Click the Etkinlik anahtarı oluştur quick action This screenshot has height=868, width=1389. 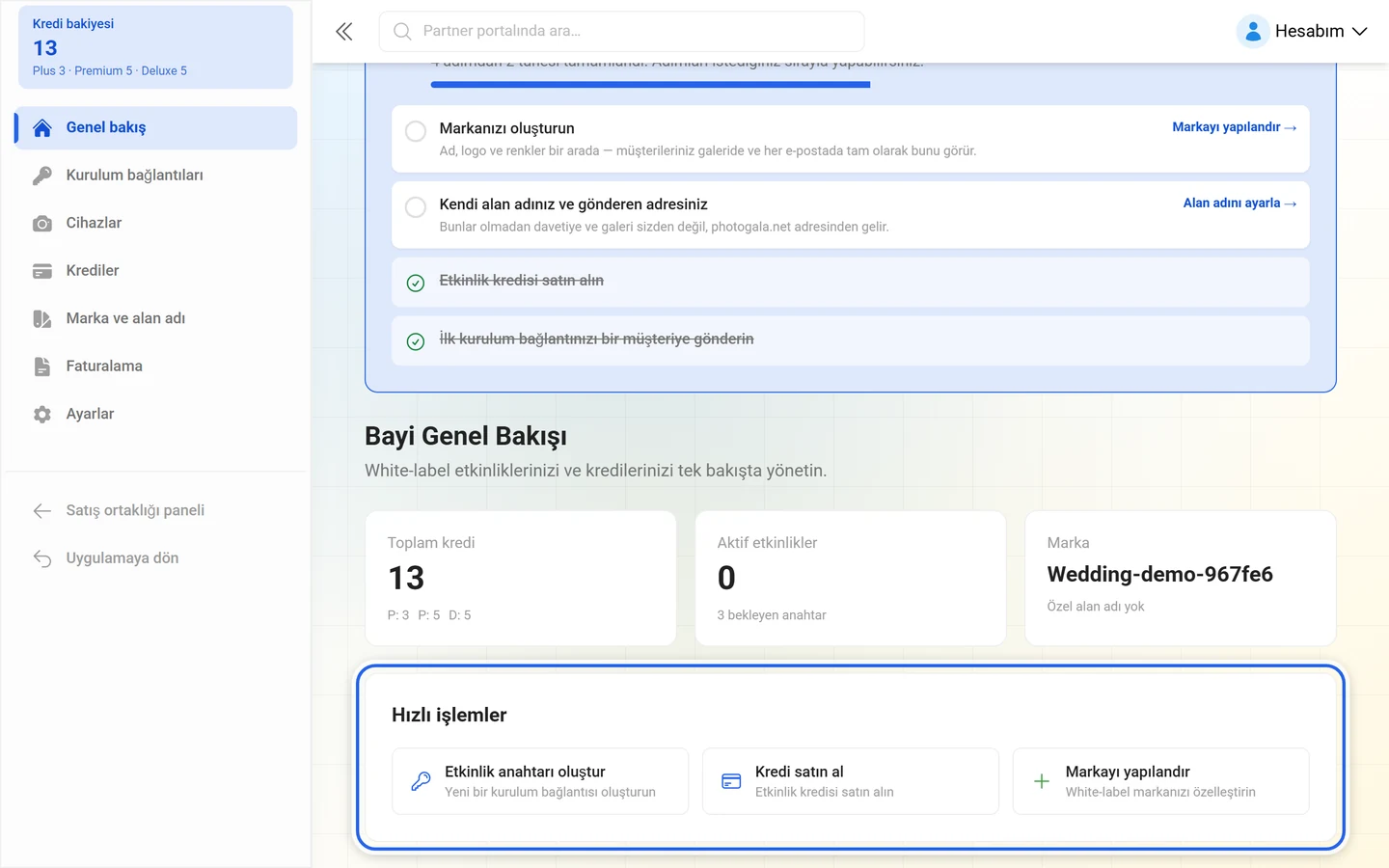[x=540, y=781]
